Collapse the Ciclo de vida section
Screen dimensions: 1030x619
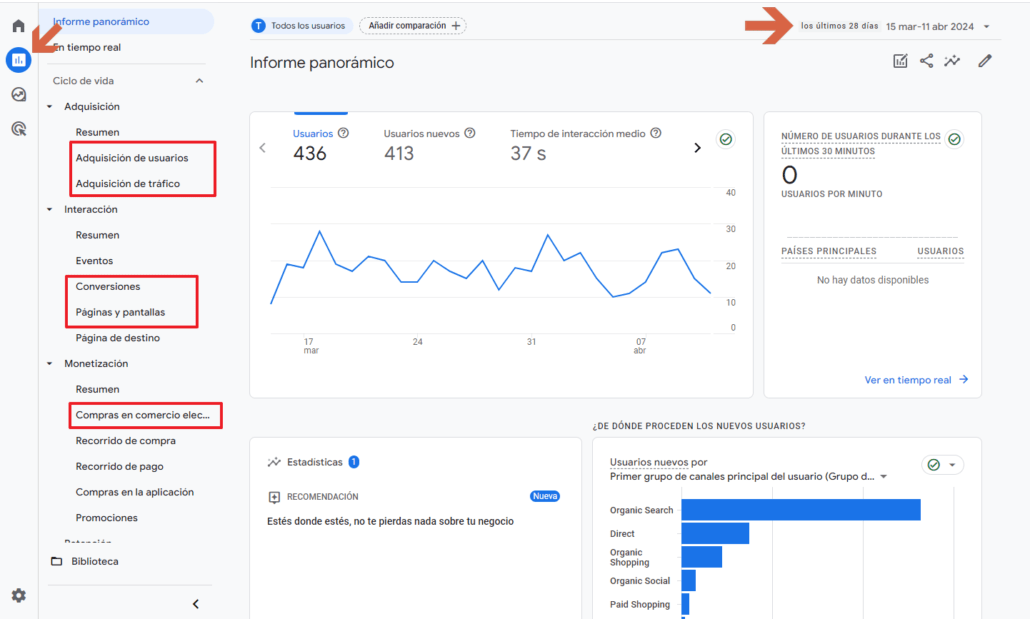tap(199, 81)
